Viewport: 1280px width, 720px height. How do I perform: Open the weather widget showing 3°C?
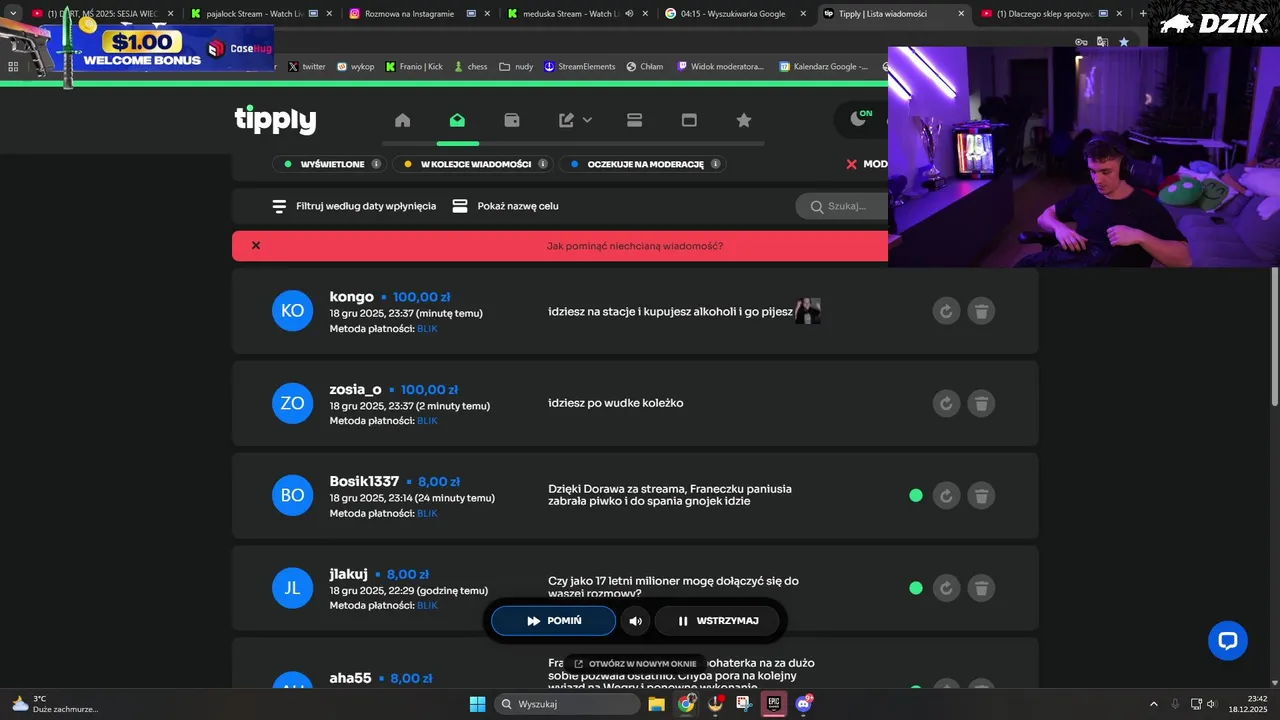coord(56,704)
